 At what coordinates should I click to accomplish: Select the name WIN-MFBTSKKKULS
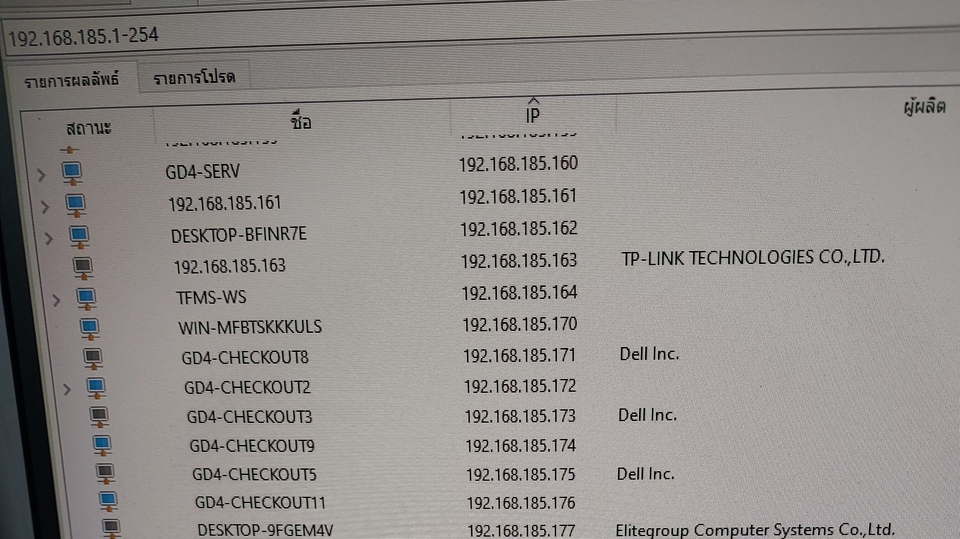click(x=250, y=327)
